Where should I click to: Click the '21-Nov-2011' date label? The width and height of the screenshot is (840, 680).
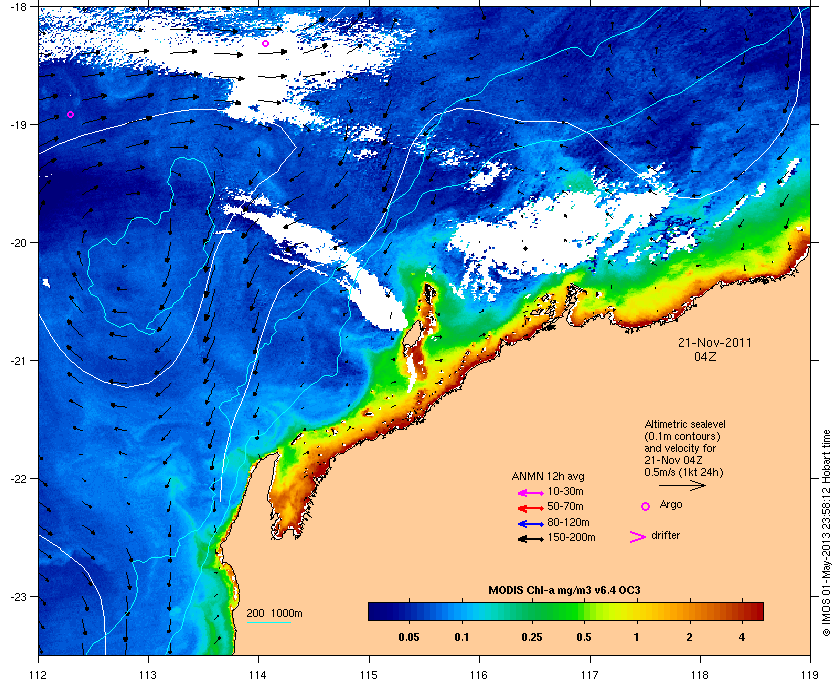(715, 343)
